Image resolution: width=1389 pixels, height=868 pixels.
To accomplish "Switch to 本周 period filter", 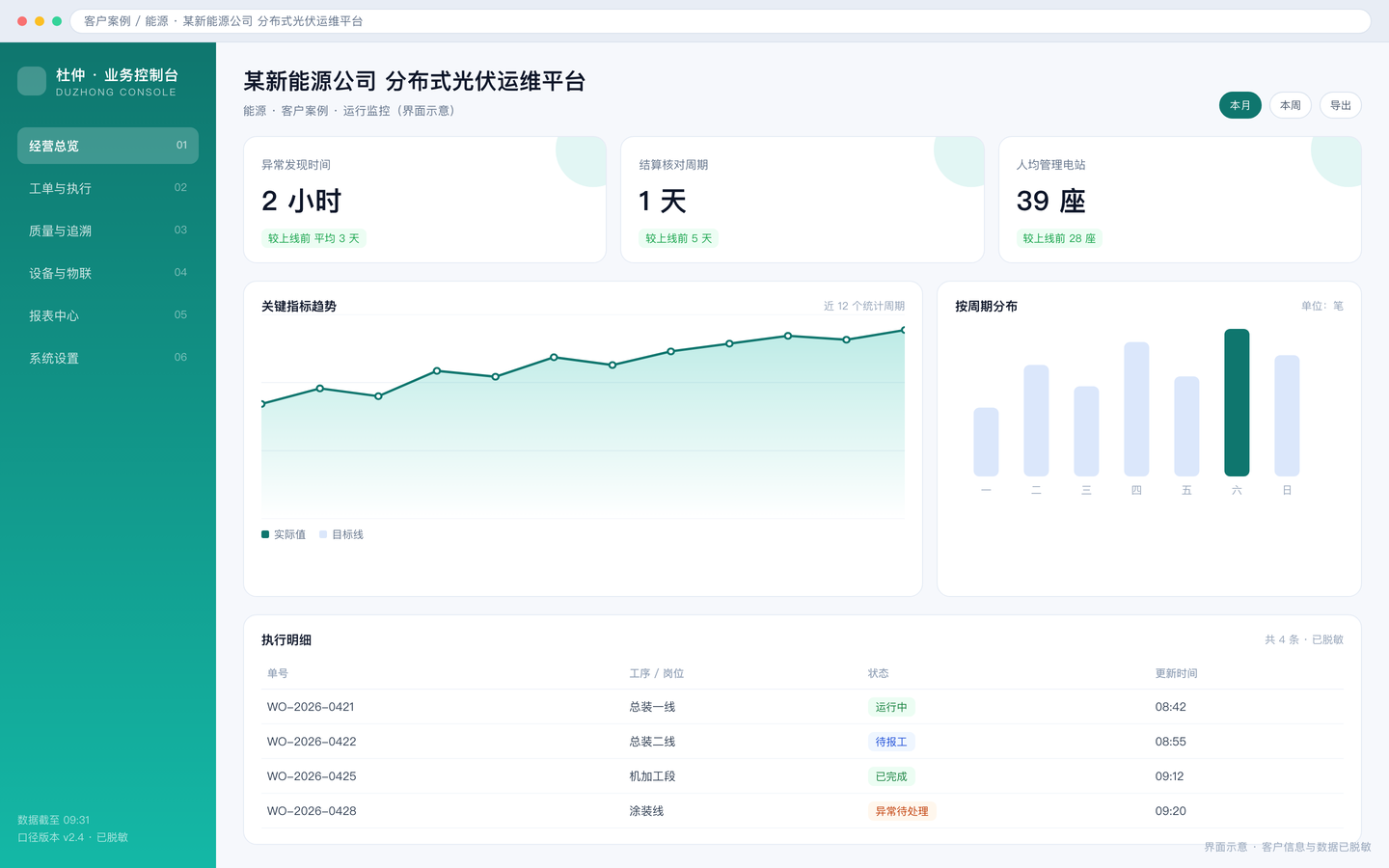I will (1291, 105).
